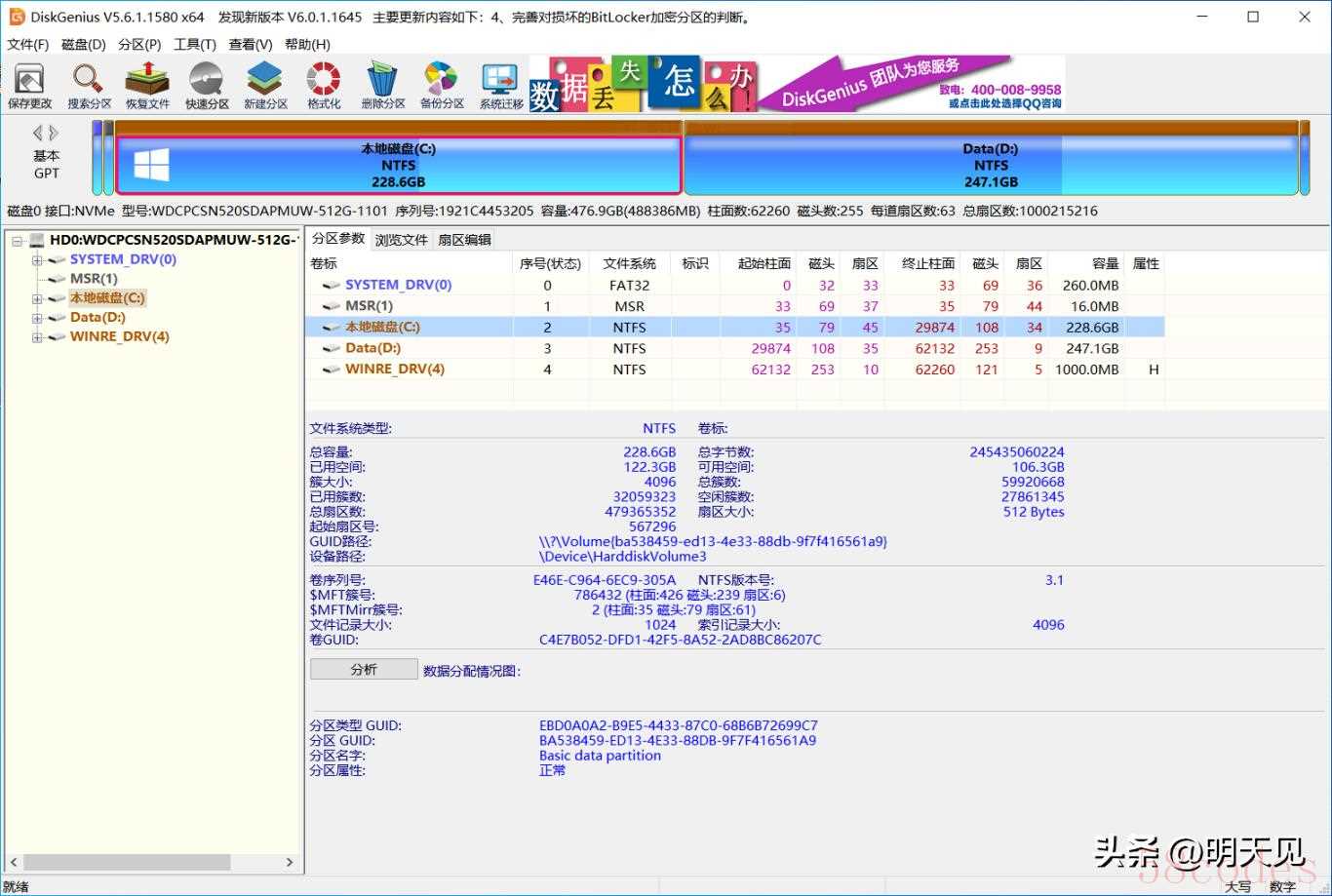Click the 分析 analyze button
This screenshot has height=896, width=1332.
pos(364,670)
